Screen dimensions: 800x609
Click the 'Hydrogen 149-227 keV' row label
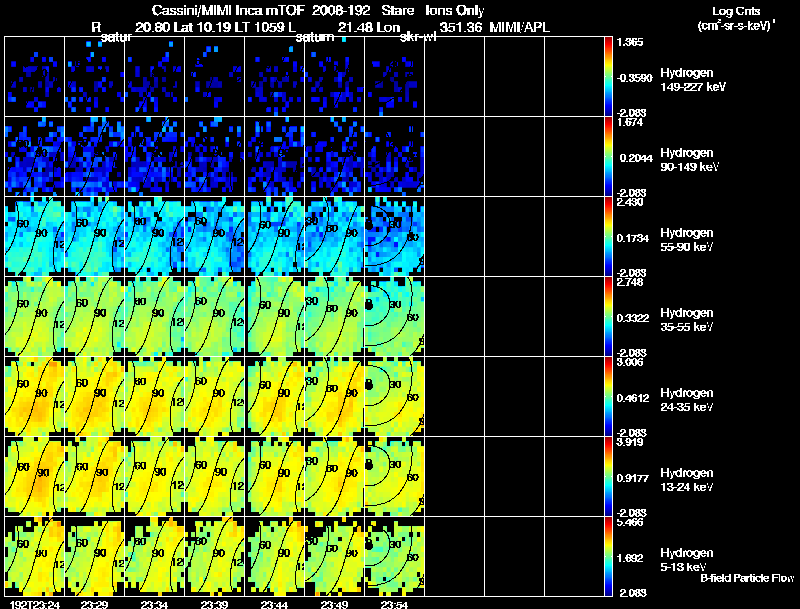pos(692,80)
